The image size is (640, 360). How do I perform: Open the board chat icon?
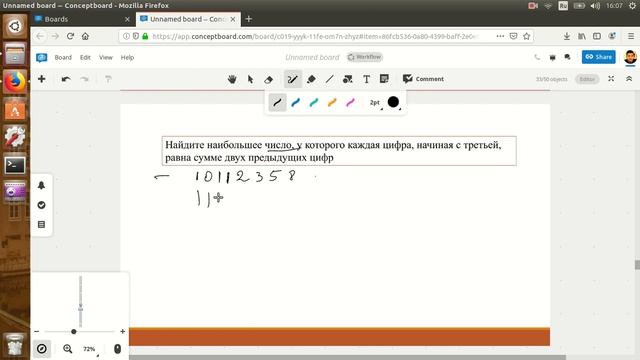[567, 58]
